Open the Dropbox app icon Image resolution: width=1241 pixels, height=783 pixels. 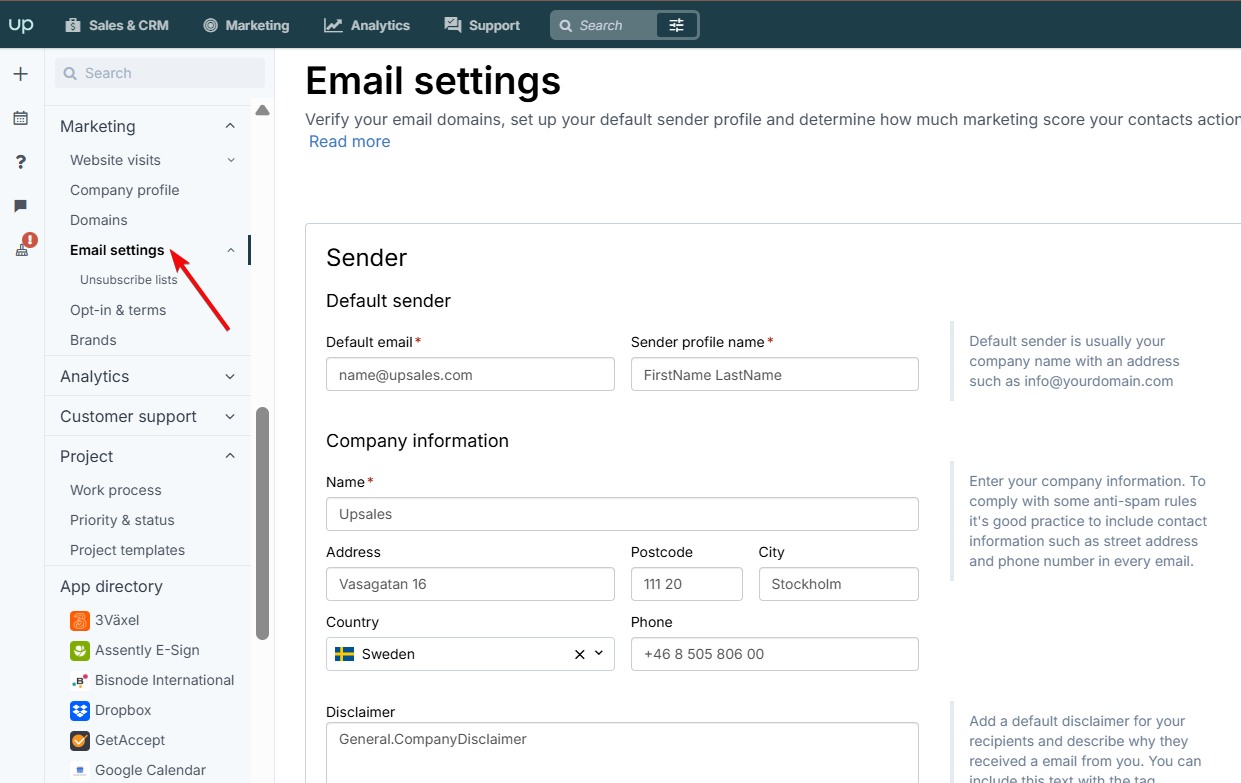tap(80, 711)
